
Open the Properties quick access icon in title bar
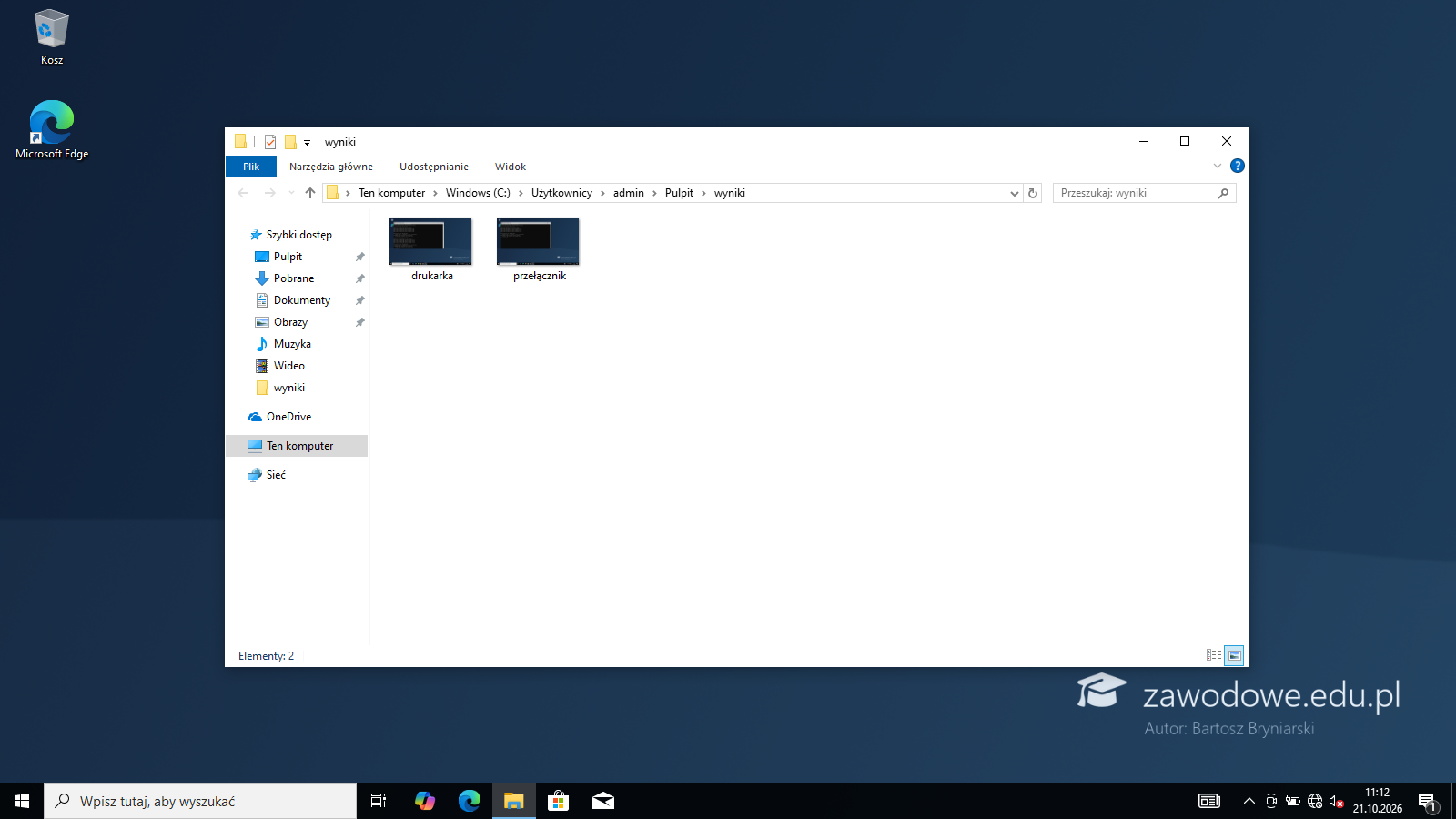(270, 142)
